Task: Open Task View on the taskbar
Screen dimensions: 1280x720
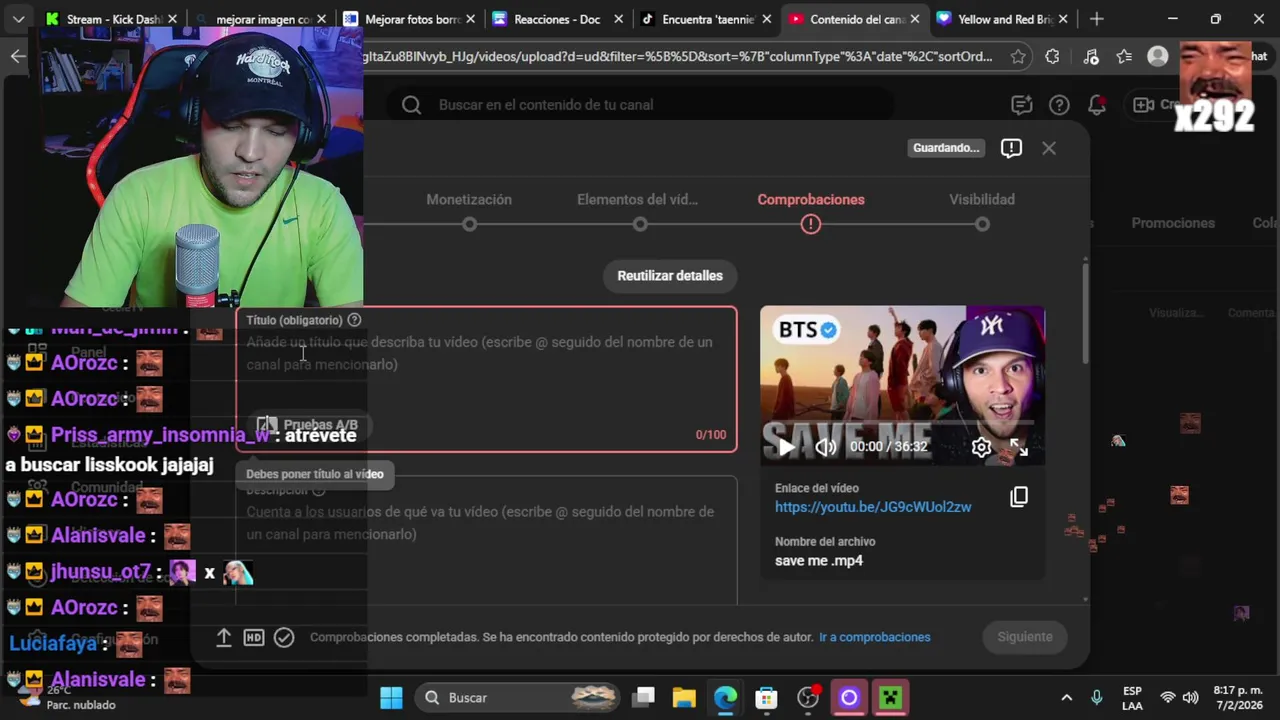Action: [644, 697]
